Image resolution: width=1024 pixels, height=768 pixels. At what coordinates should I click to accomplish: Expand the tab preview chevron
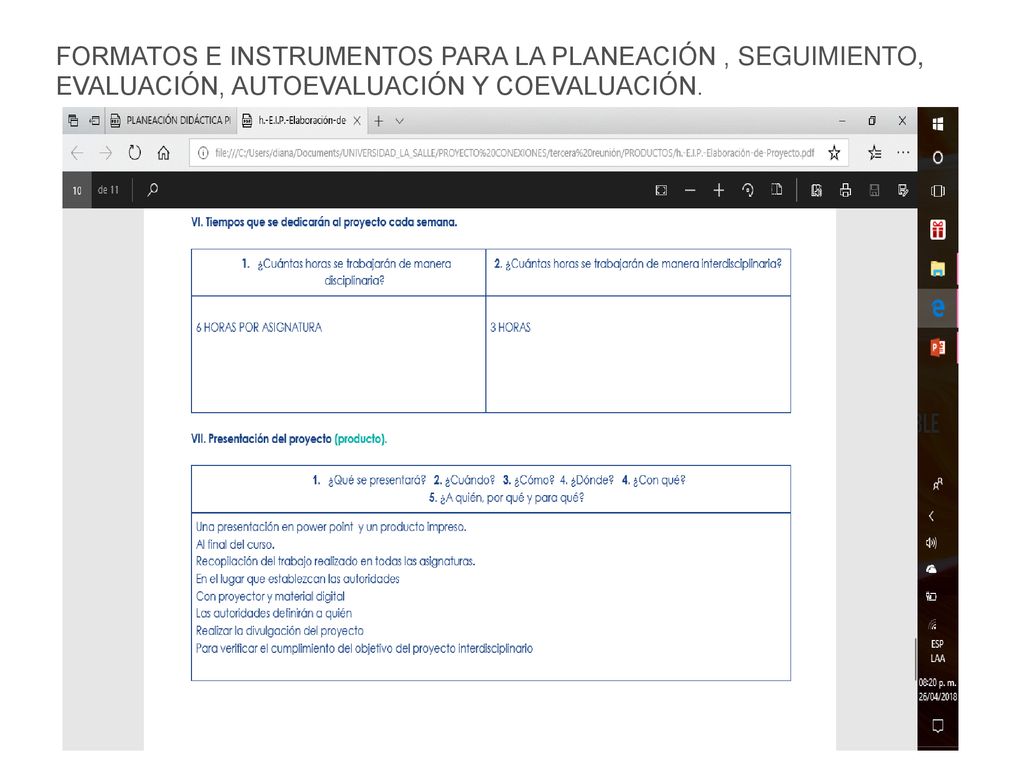pos(400,121)
